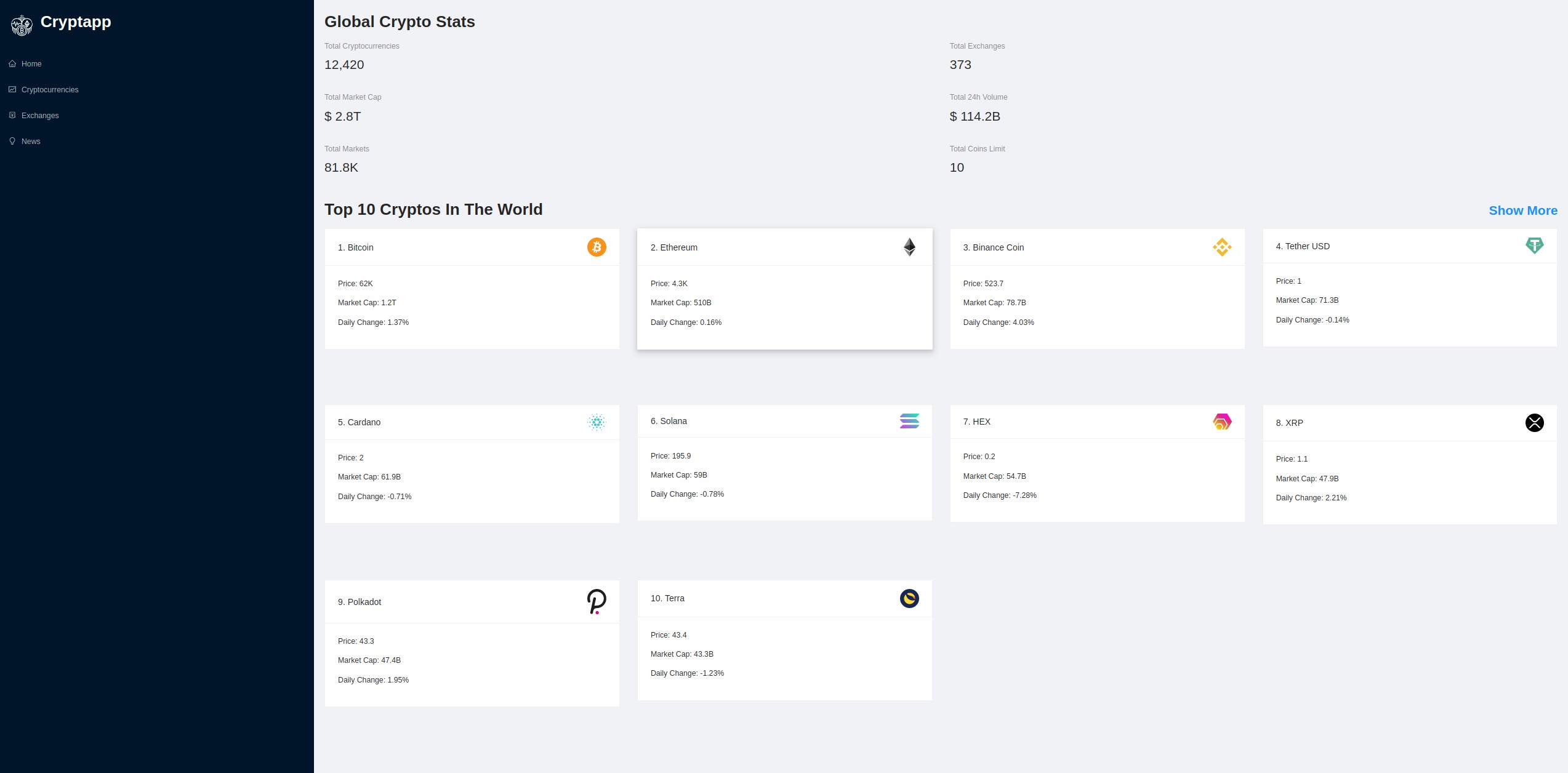
Task: Click the 'Global Crypto Stats' heading
Action: pyautogui.click(x=400, y=22)
